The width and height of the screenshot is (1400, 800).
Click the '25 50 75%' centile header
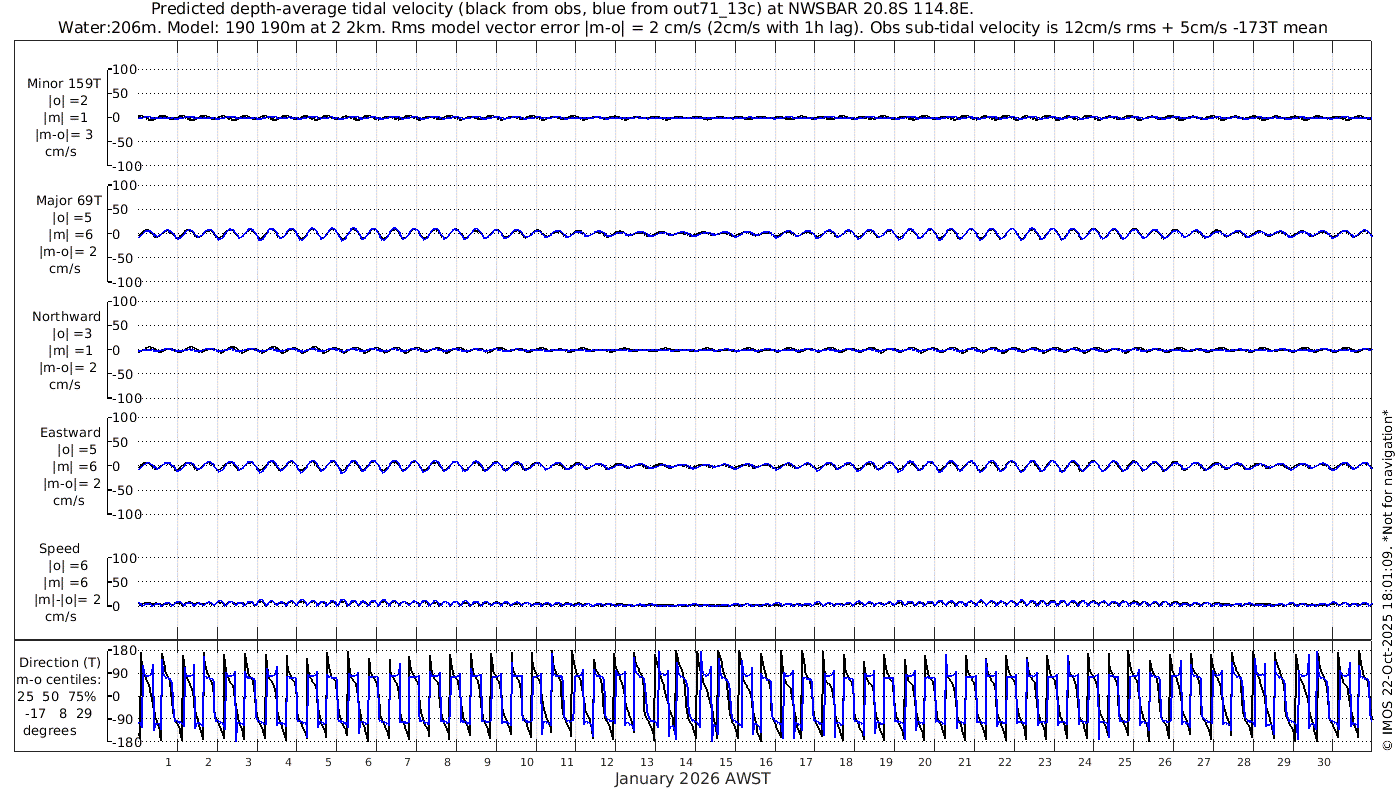pos(57,696)
